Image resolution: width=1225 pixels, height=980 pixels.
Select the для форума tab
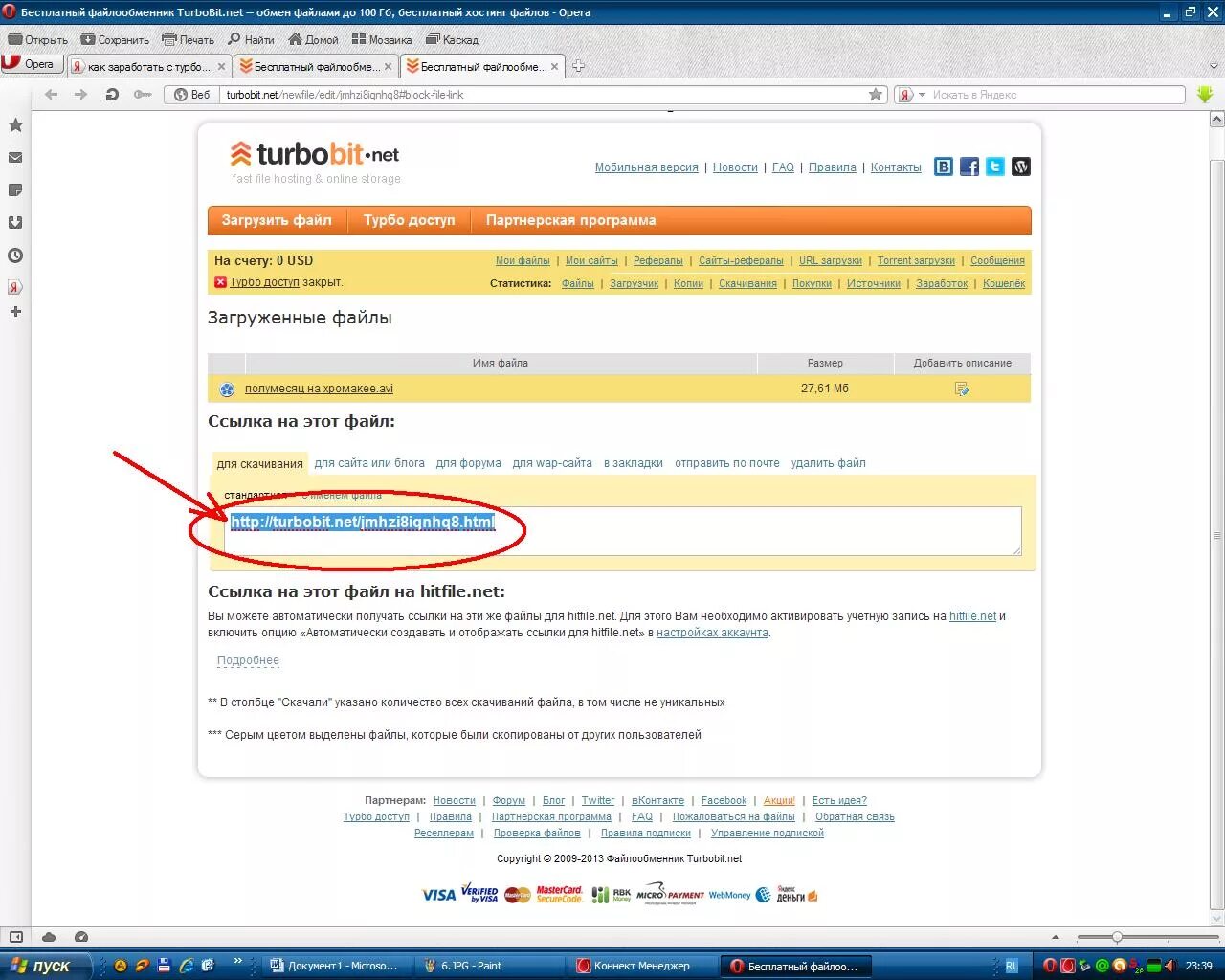point(469,463)
